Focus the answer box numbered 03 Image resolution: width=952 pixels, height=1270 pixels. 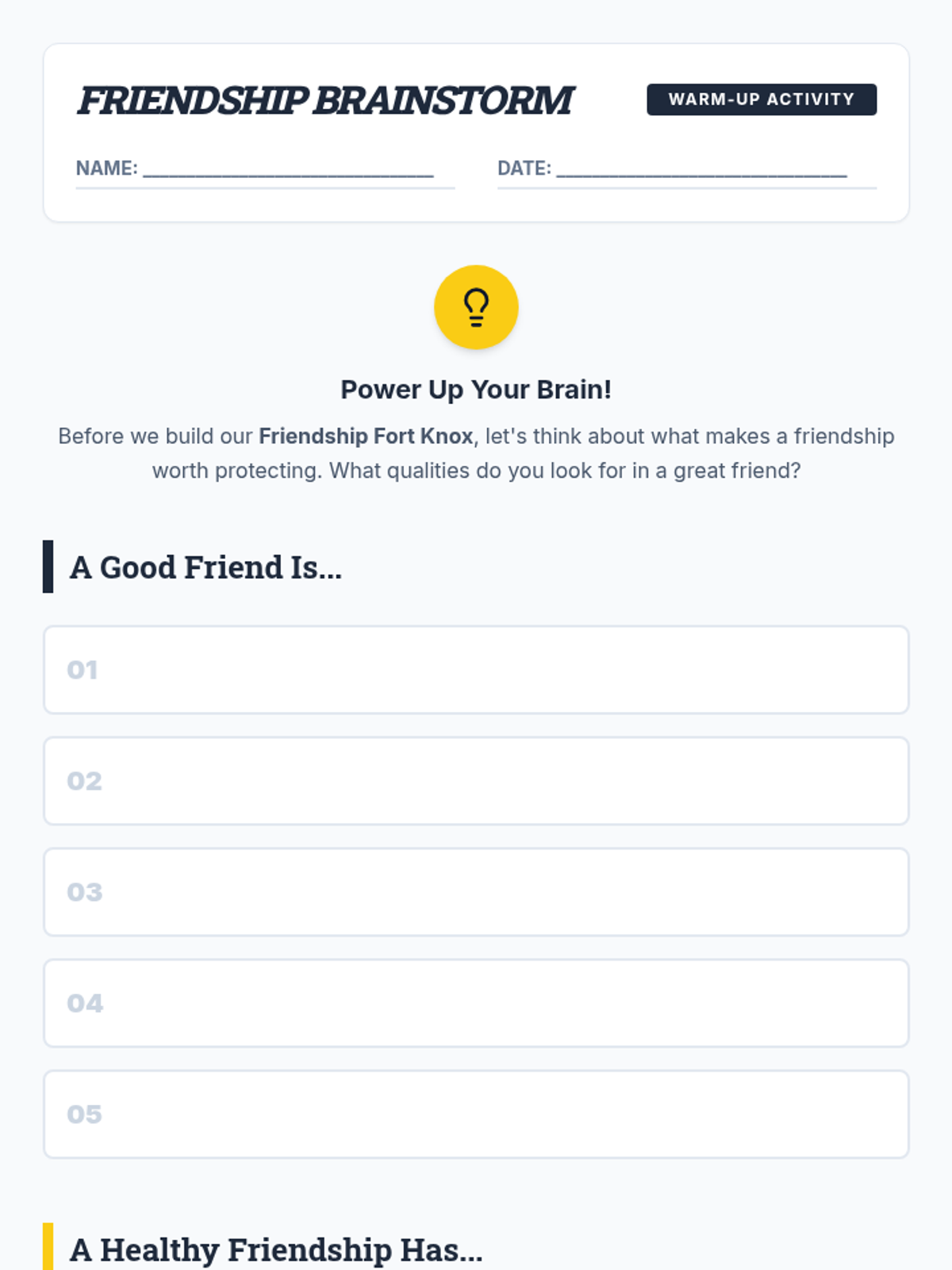476,892
